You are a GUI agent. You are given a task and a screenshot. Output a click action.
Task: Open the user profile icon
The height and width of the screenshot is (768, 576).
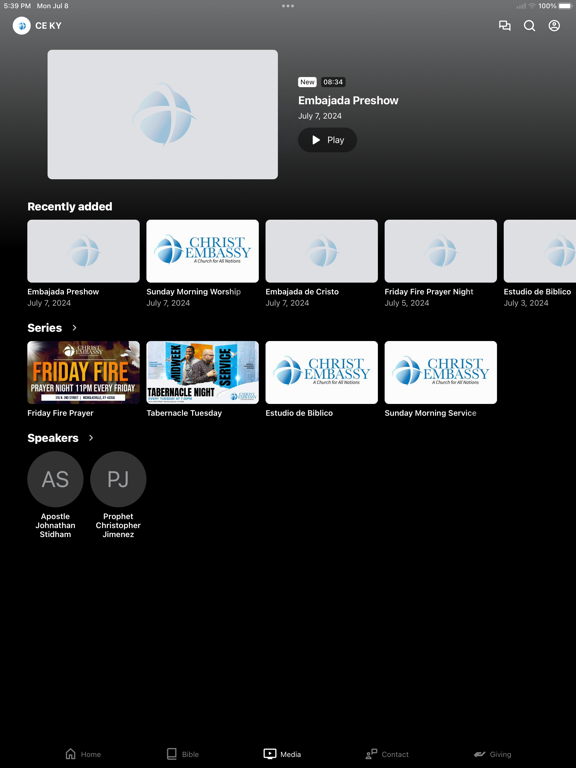(554, 25)
